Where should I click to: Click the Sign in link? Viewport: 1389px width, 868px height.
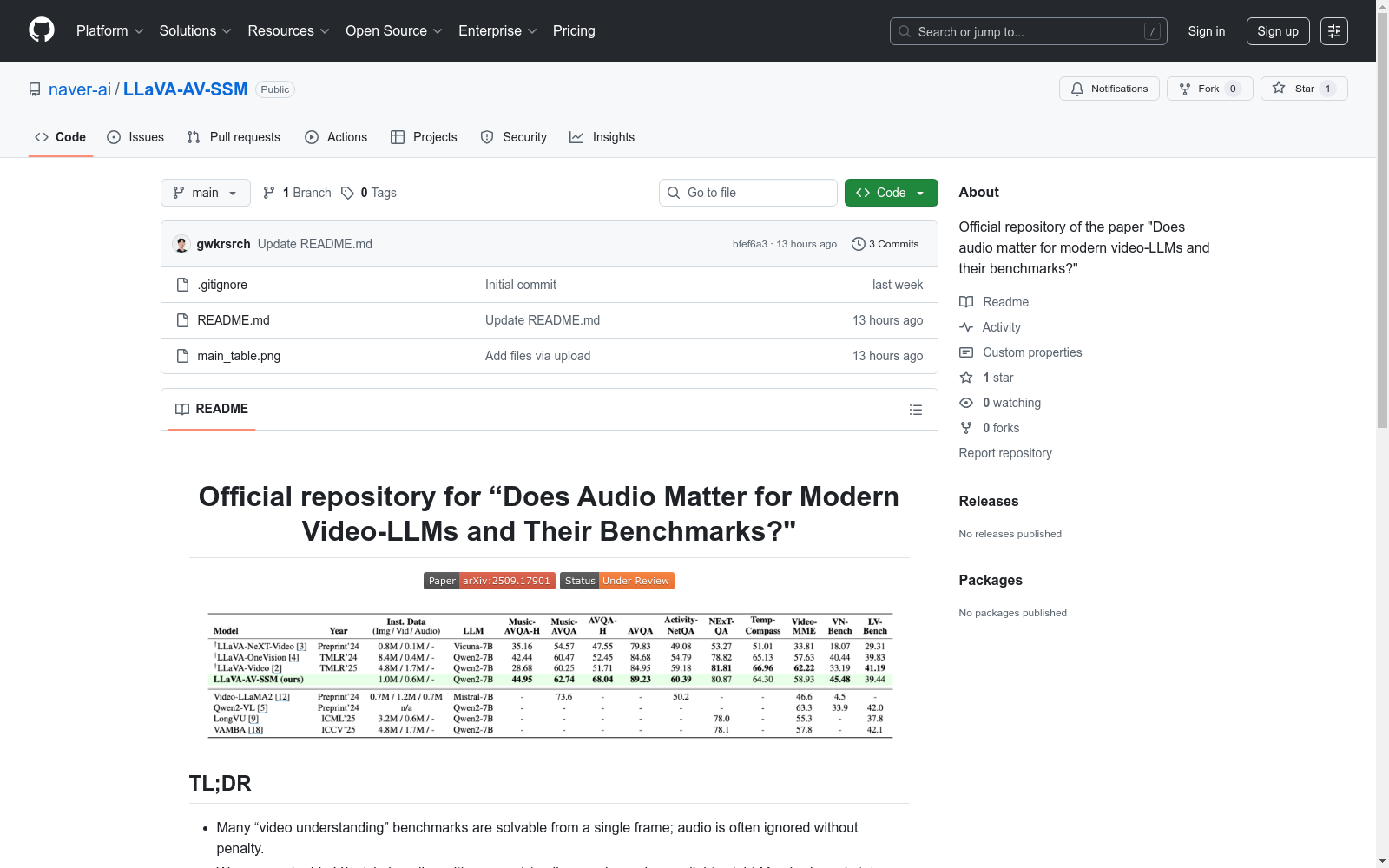[1207, 31]
